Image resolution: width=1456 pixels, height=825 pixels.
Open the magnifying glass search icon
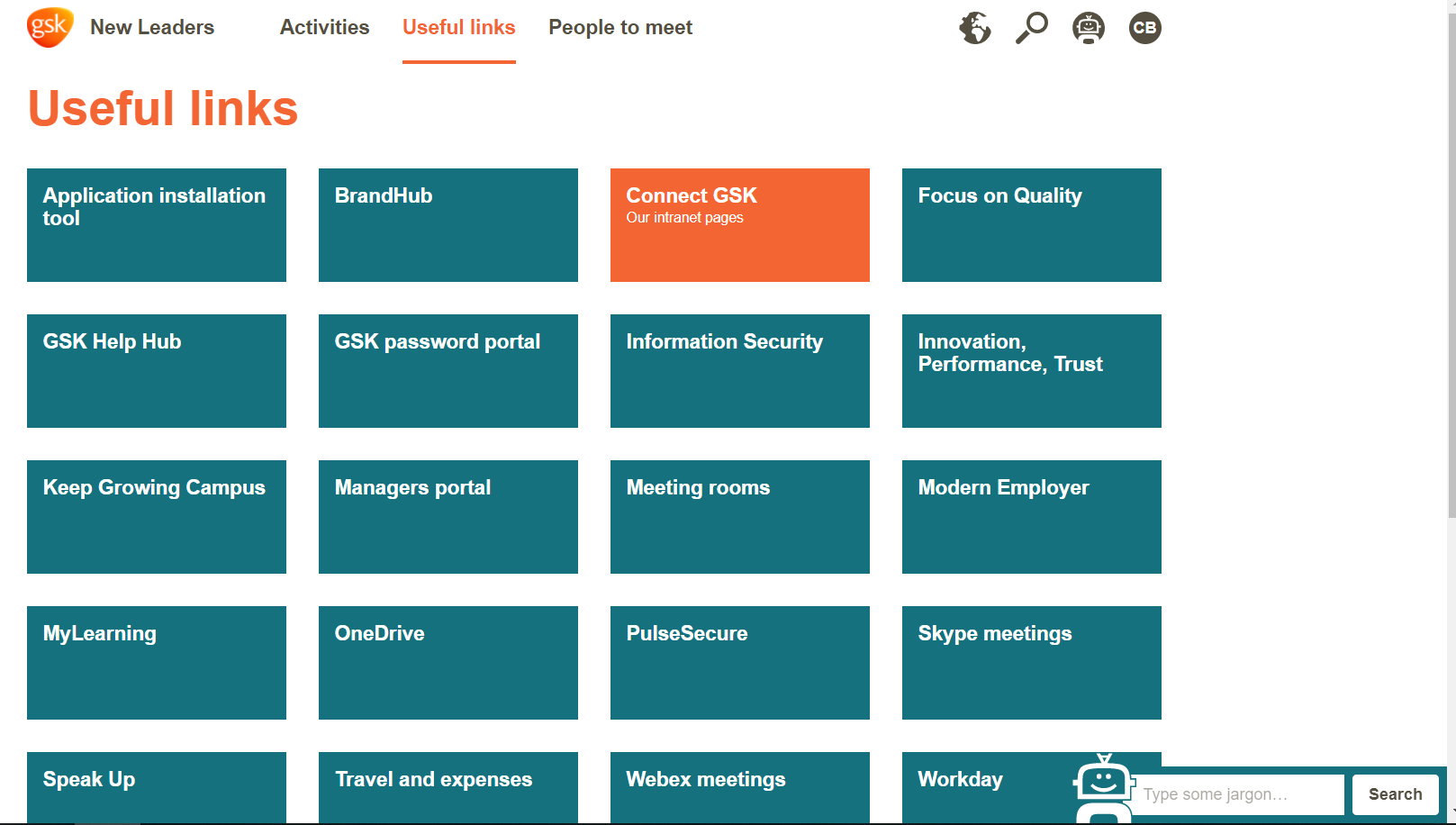coord(1032,28)
